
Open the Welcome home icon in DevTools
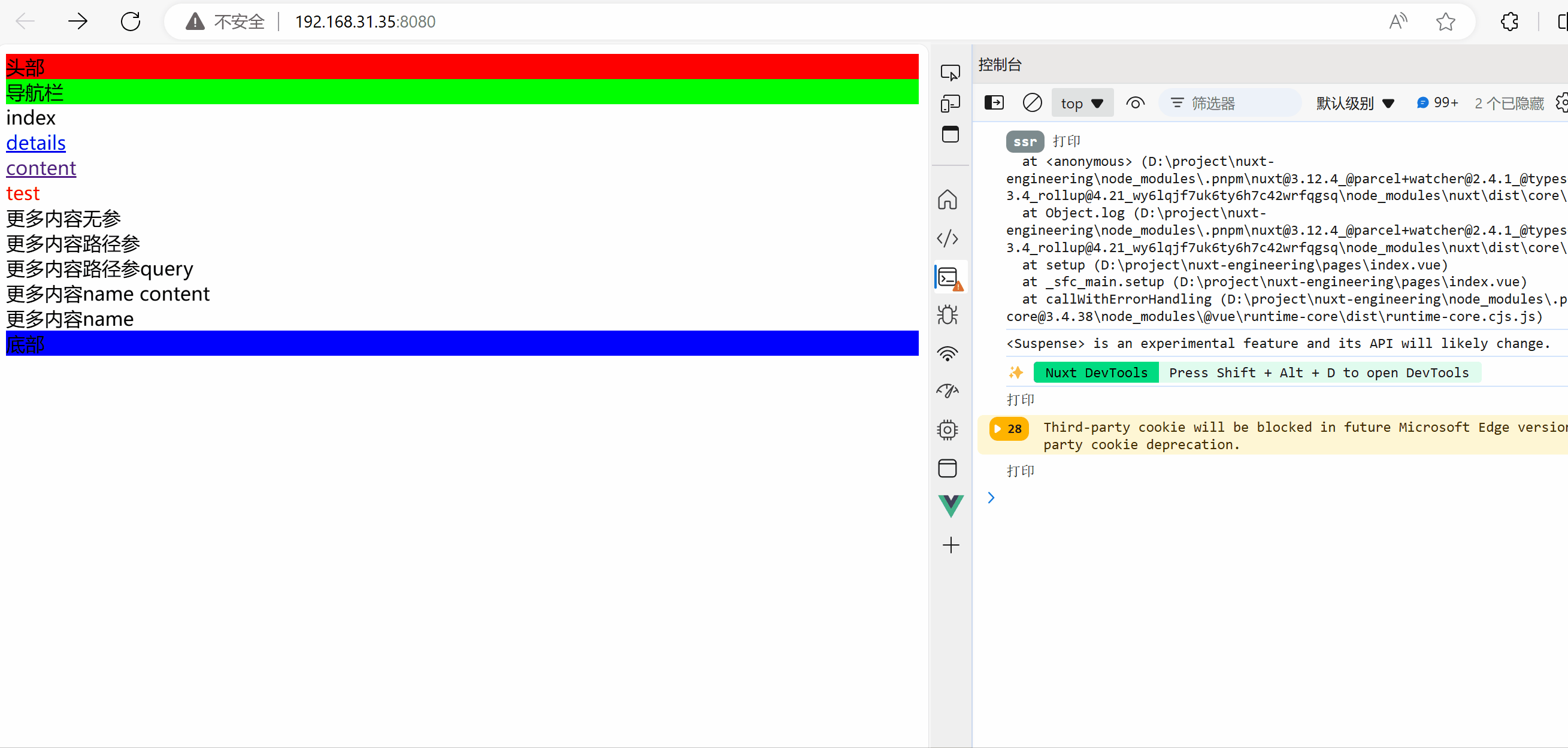coord(948,199)
